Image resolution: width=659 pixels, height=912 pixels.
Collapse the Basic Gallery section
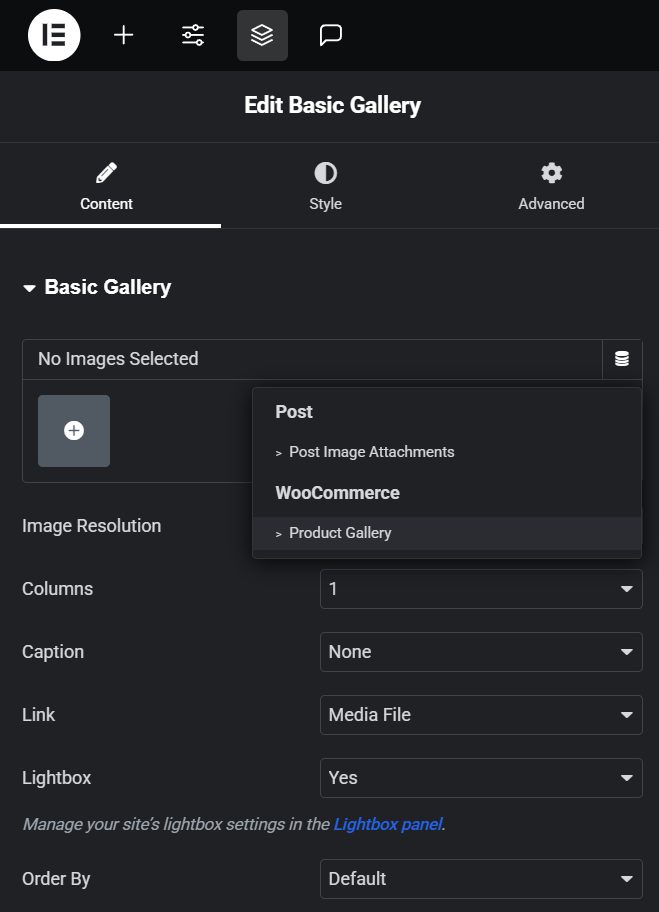(97, 287)
